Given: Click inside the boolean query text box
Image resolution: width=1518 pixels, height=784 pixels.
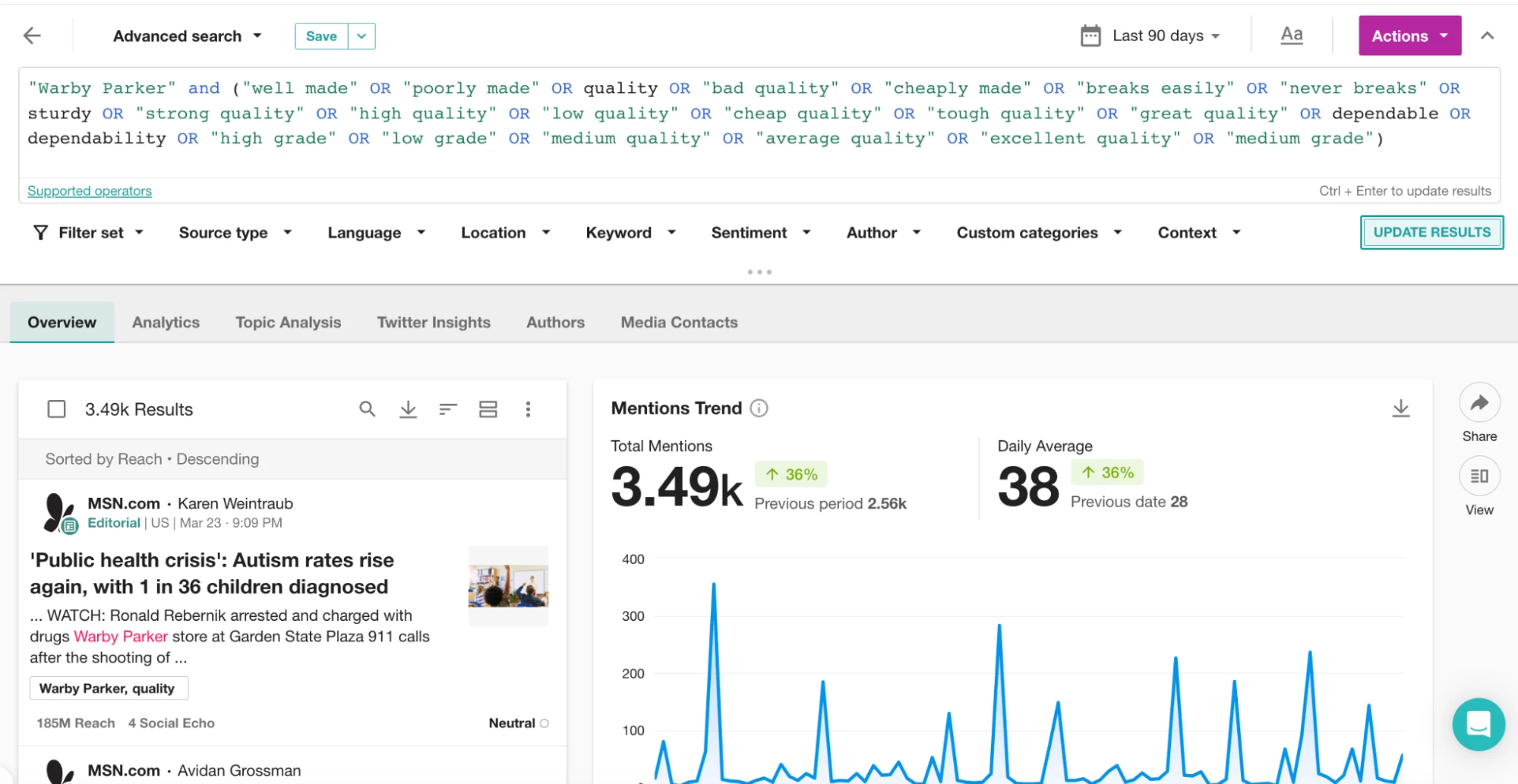Looking at the screenshot, I should 759,123.
